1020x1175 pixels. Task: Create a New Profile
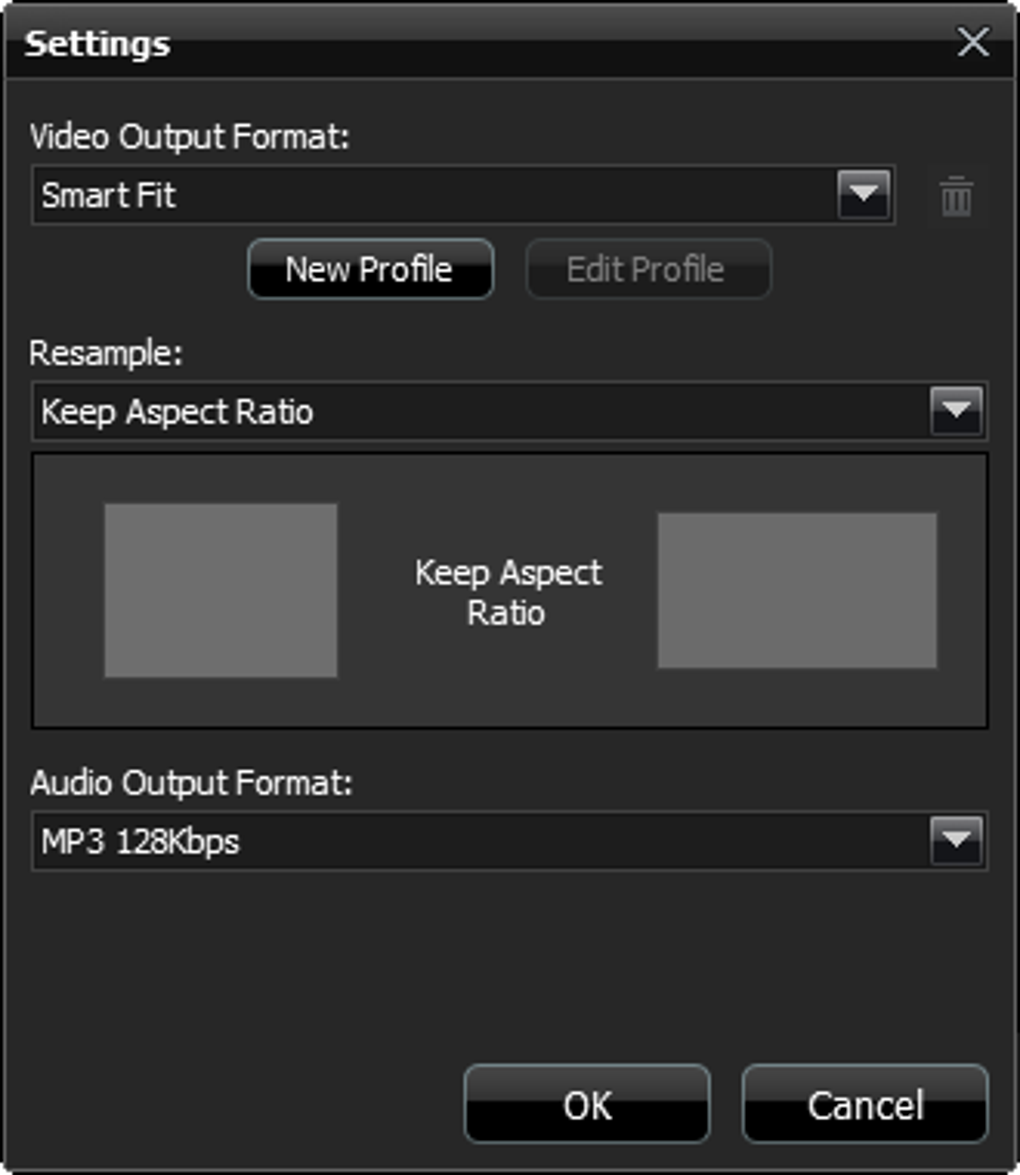coord(370,269)
